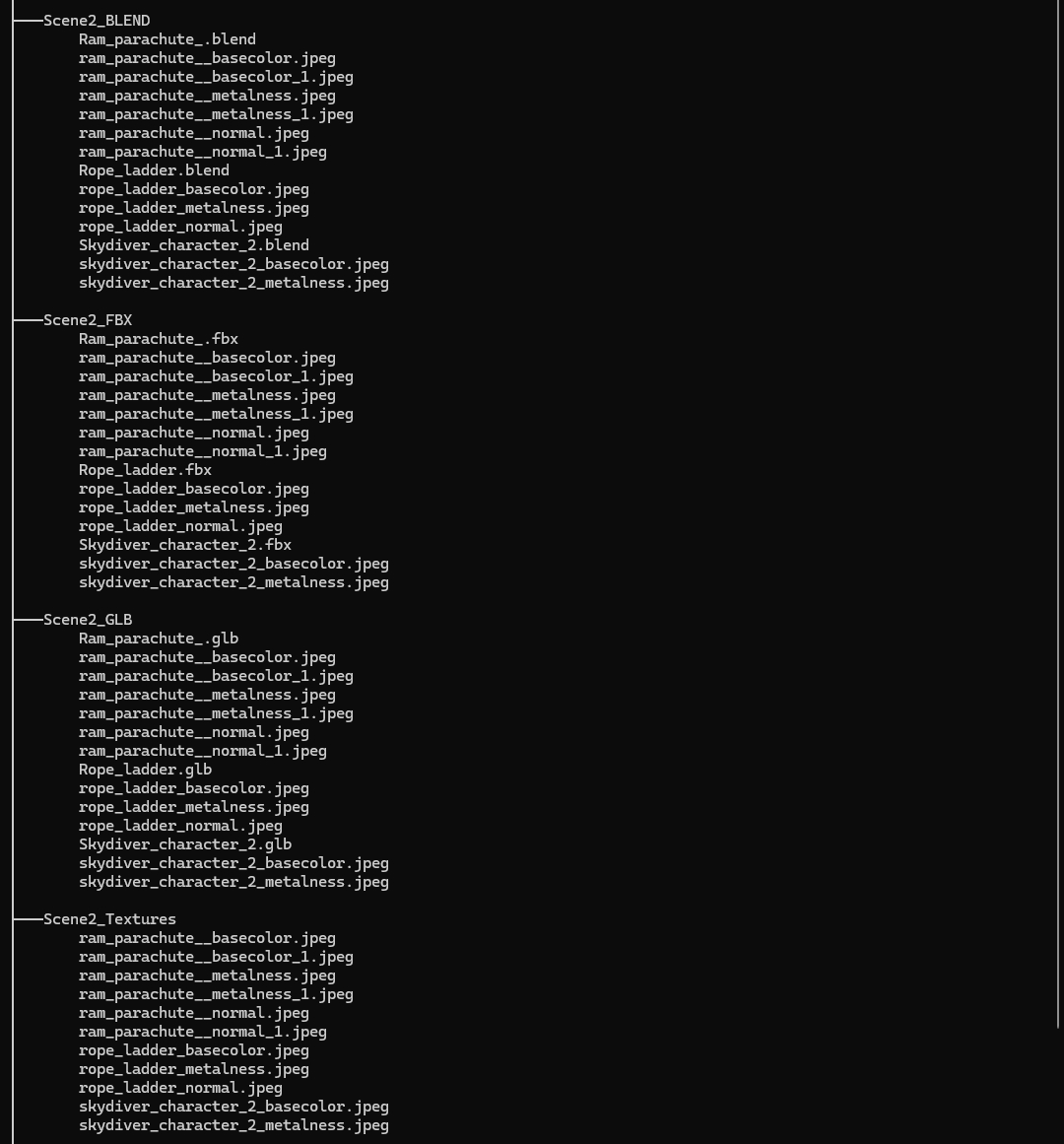
Task: Select the Ram_parachute_.fbx file
Action: coord(158,339)
